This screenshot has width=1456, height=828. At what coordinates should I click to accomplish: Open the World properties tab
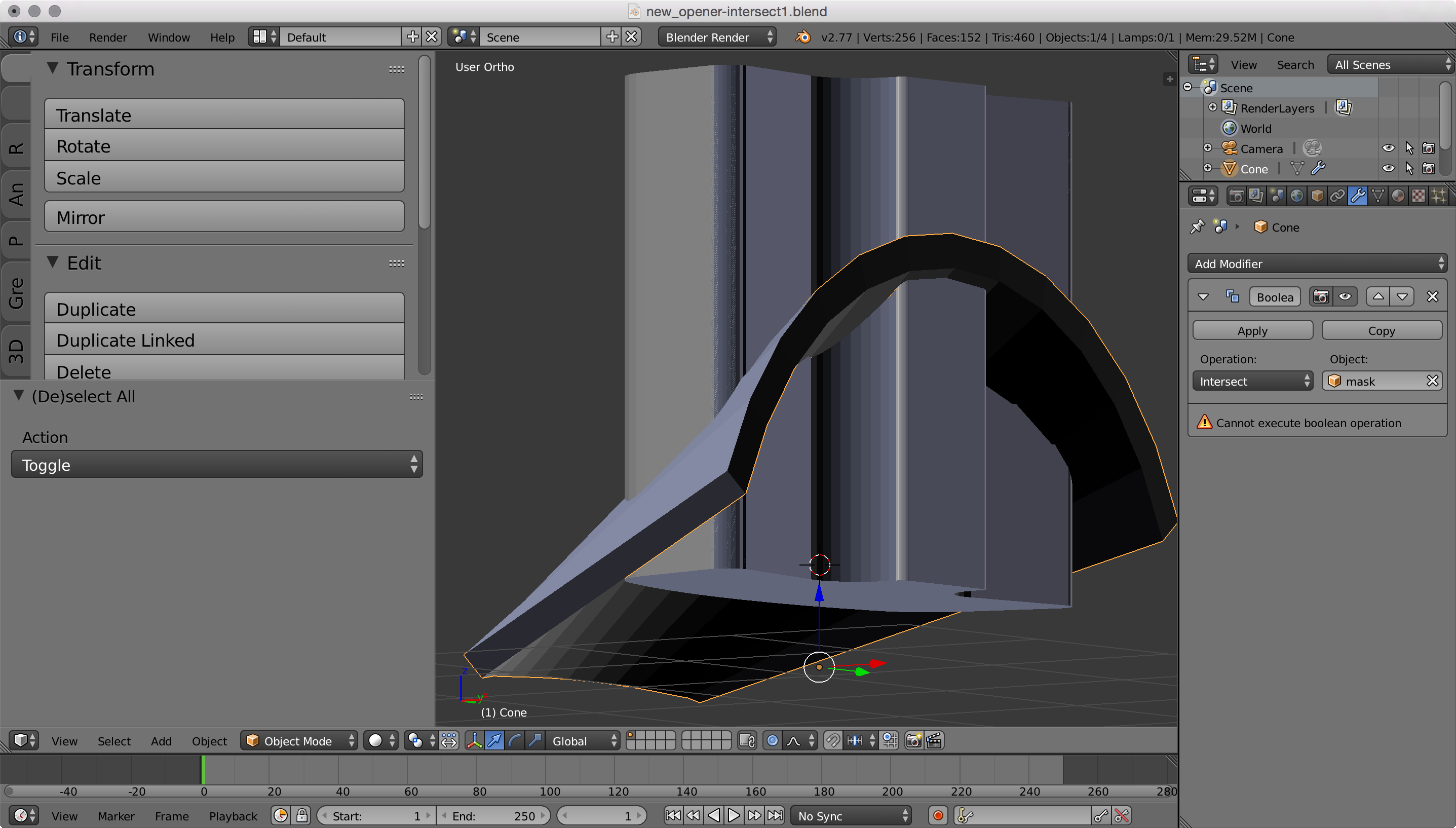[x=1297, y=196]
